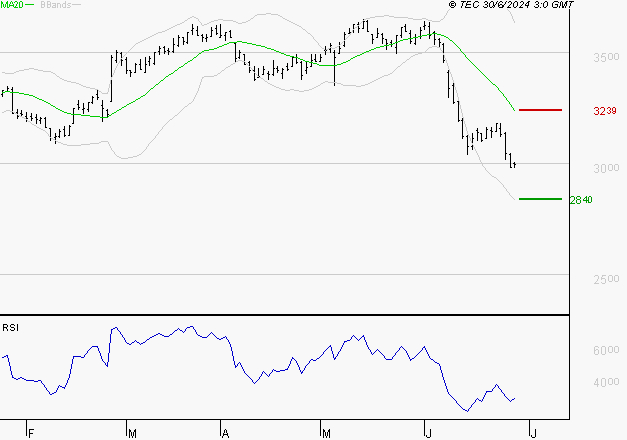Click the 3500 price axis label
Screen dimensions: 627x440
click(x=606, y=57)
